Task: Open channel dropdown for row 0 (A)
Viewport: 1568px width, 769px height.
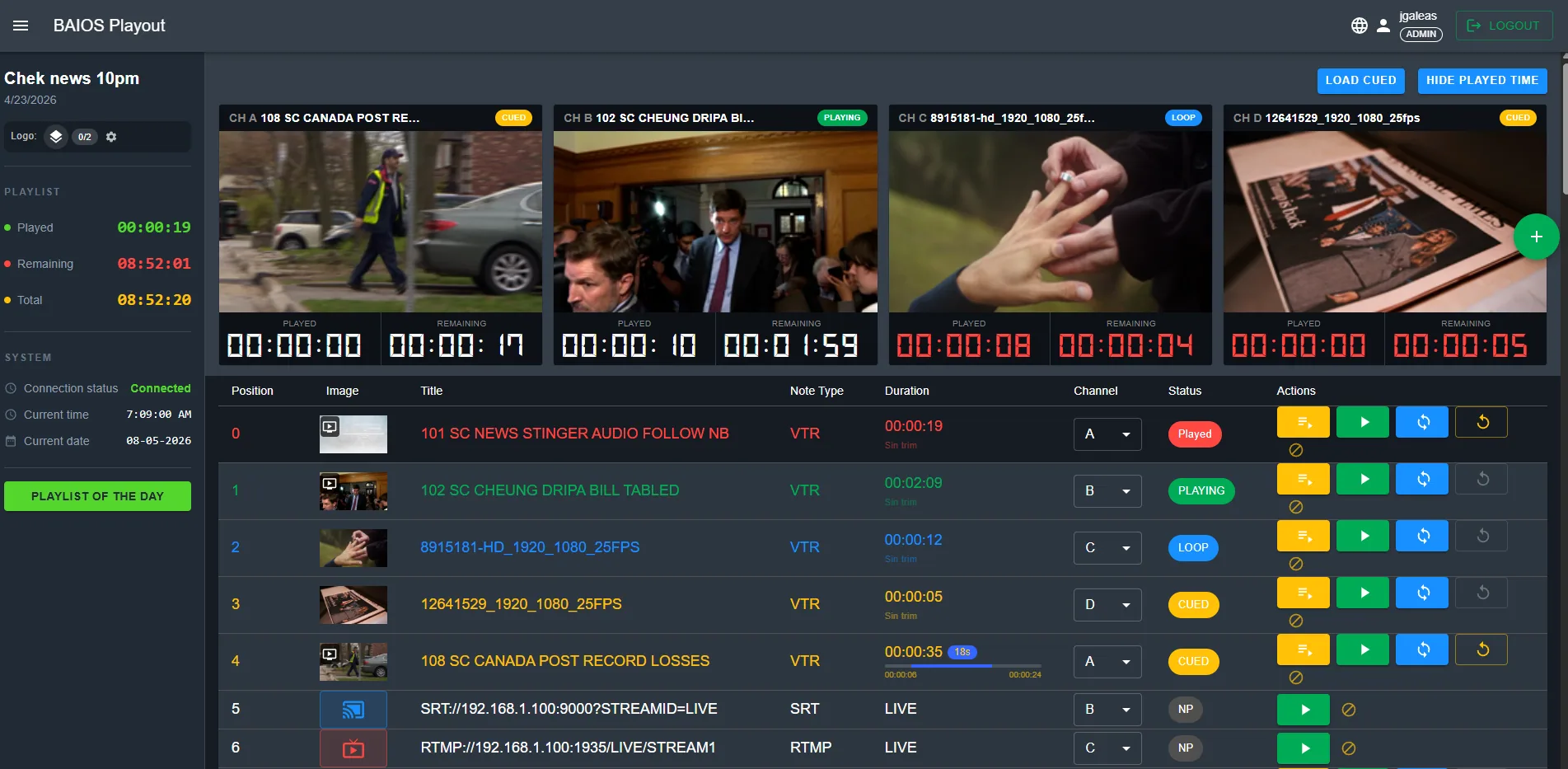Action: point(1107,434)
